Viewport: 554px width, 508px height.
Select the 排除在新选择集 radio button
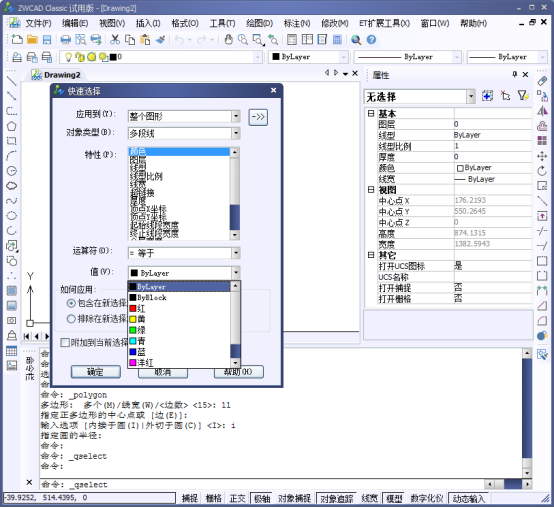pyautogui.click(x=71, y=319)
